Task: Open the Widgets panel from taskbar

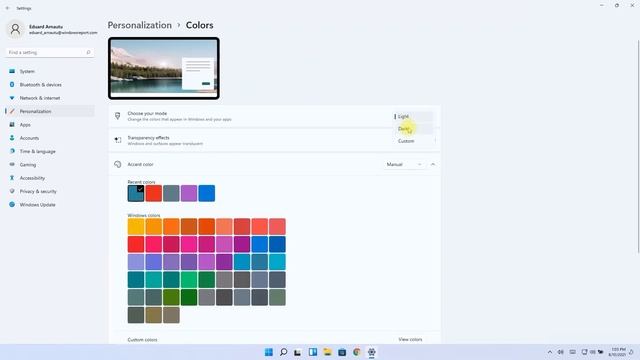Action: [313, 352]
